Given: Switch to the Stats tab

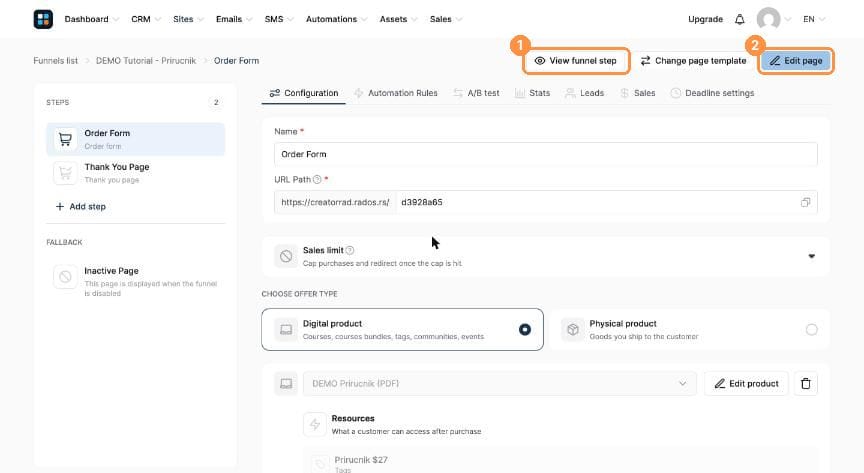Looking at the screenshot, I should click(532, 93).
